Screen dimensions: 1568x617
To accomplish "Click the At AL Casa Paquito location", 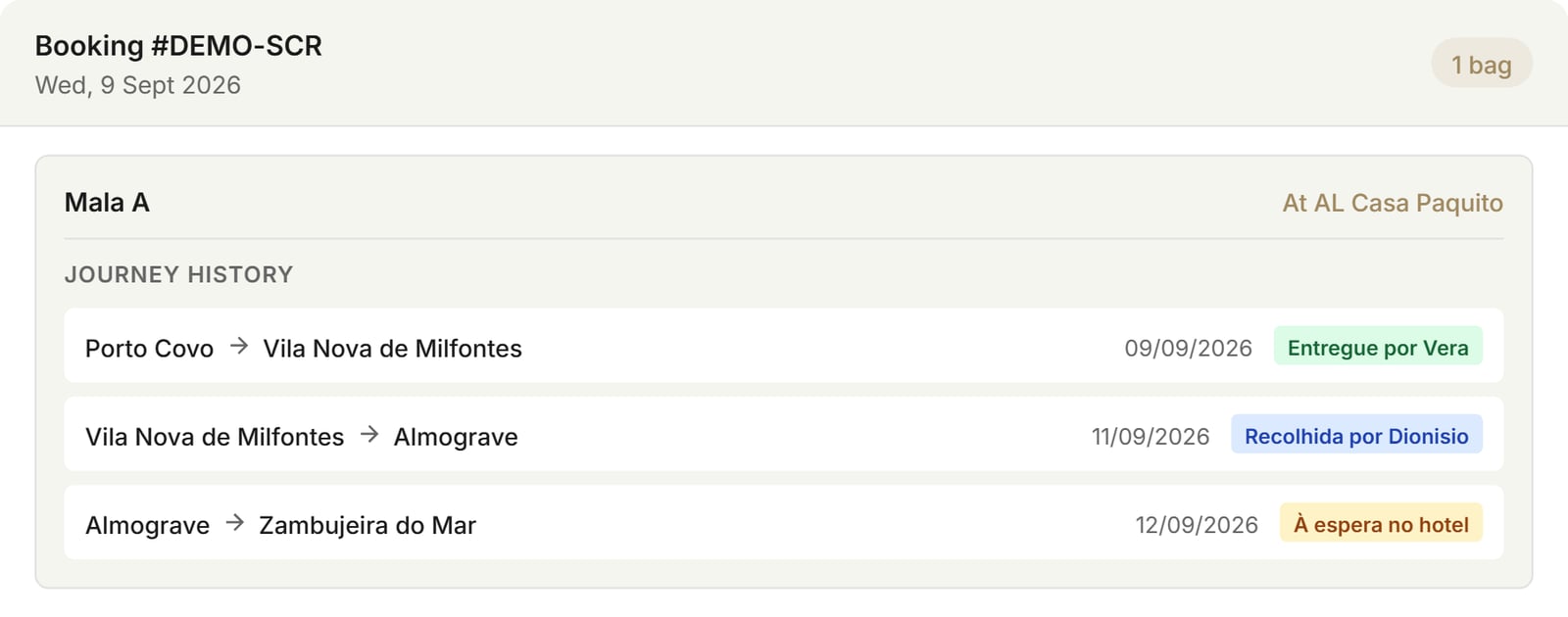I will (1393, 203).
